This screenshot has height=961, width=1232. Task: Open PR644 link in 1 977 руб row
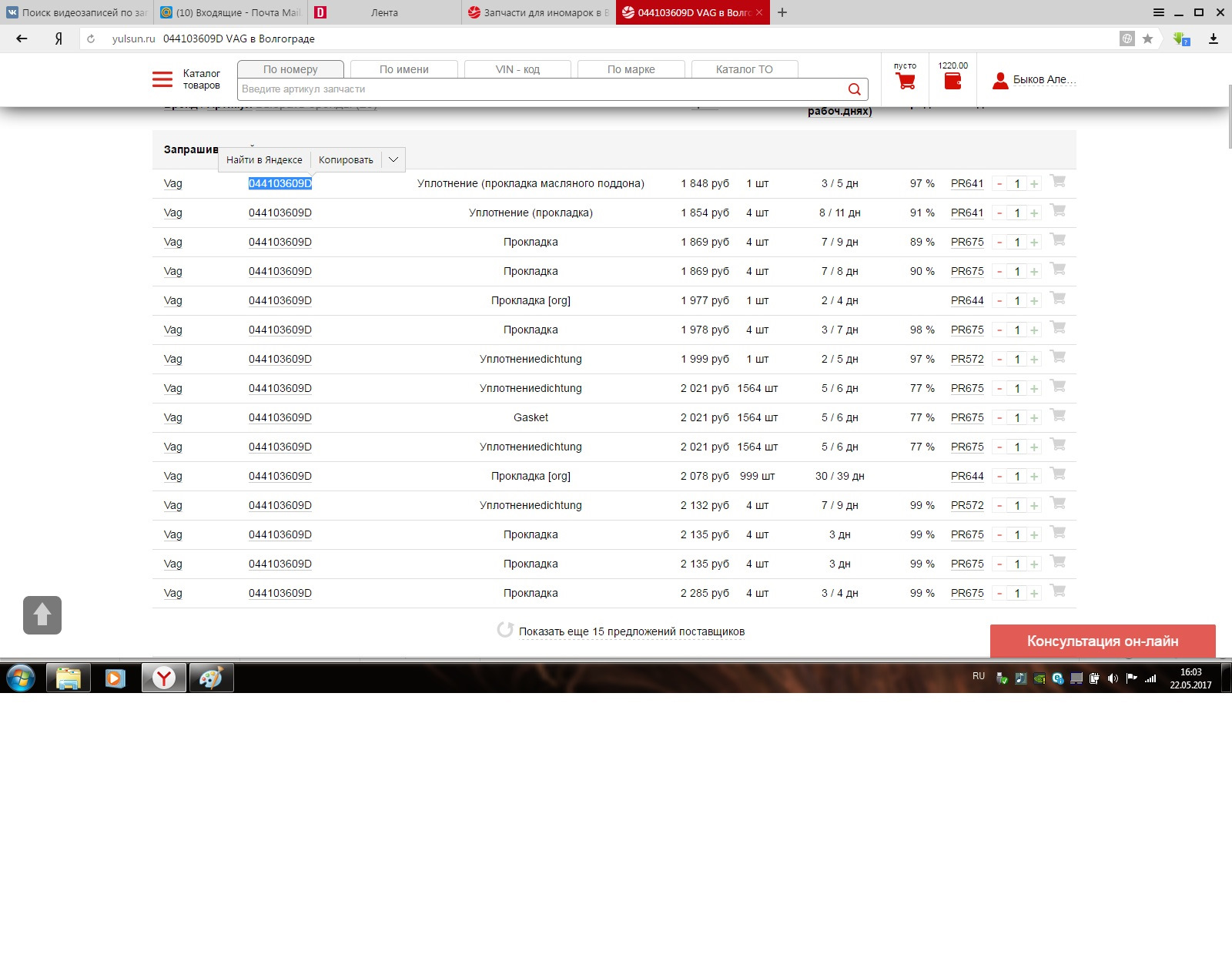pyautogui.click(x=967, y=300)
